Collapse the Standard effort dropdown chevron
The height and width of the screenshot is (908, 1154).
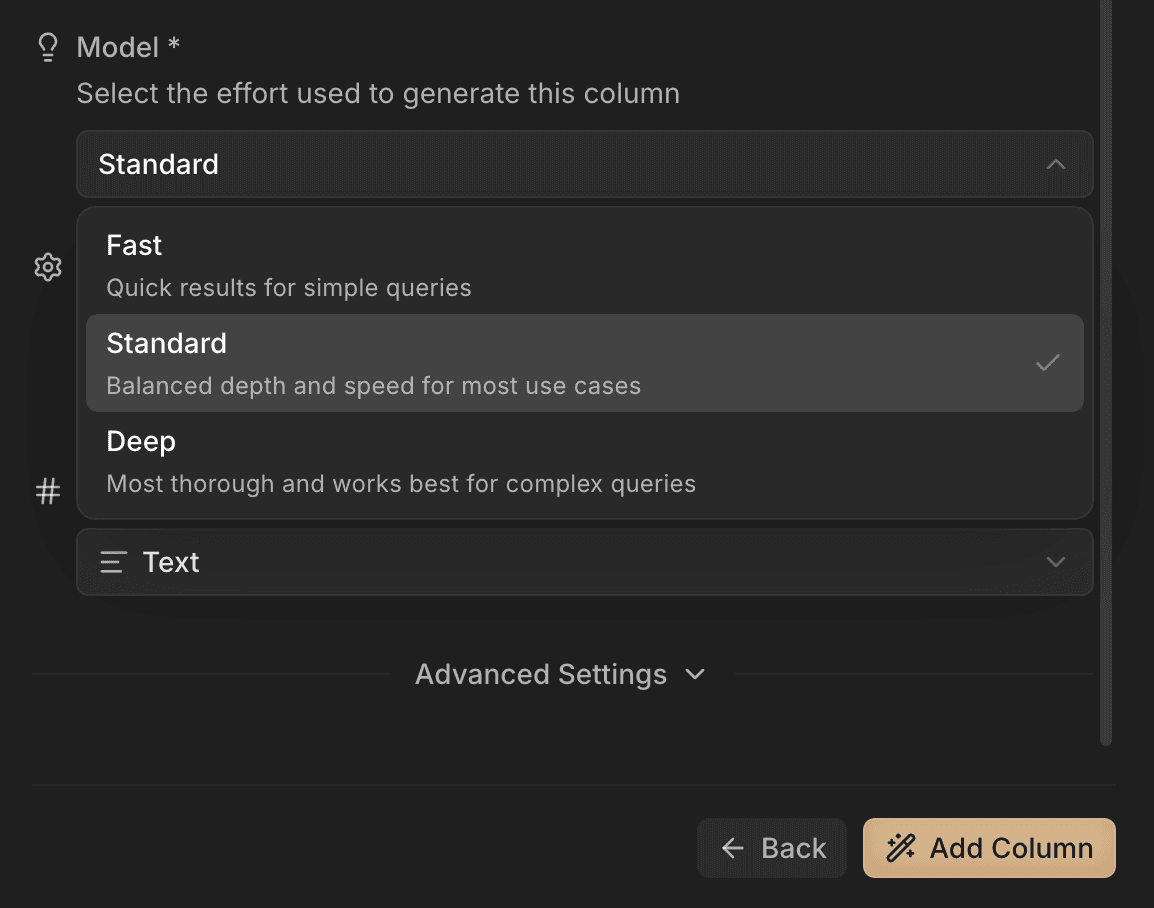(x=1055, y=164)
